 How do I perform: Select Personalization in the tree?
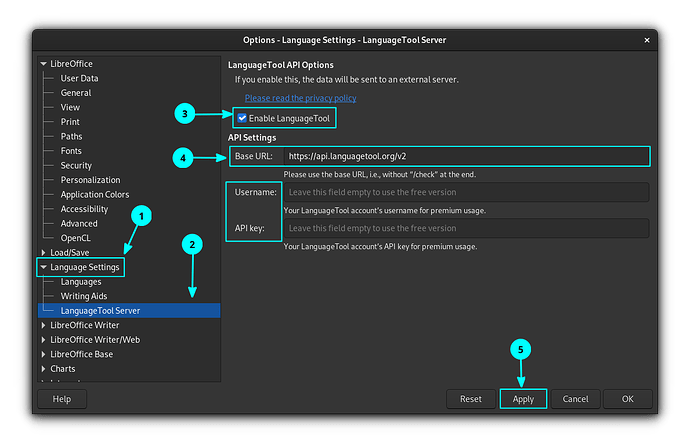pos(90,180)
